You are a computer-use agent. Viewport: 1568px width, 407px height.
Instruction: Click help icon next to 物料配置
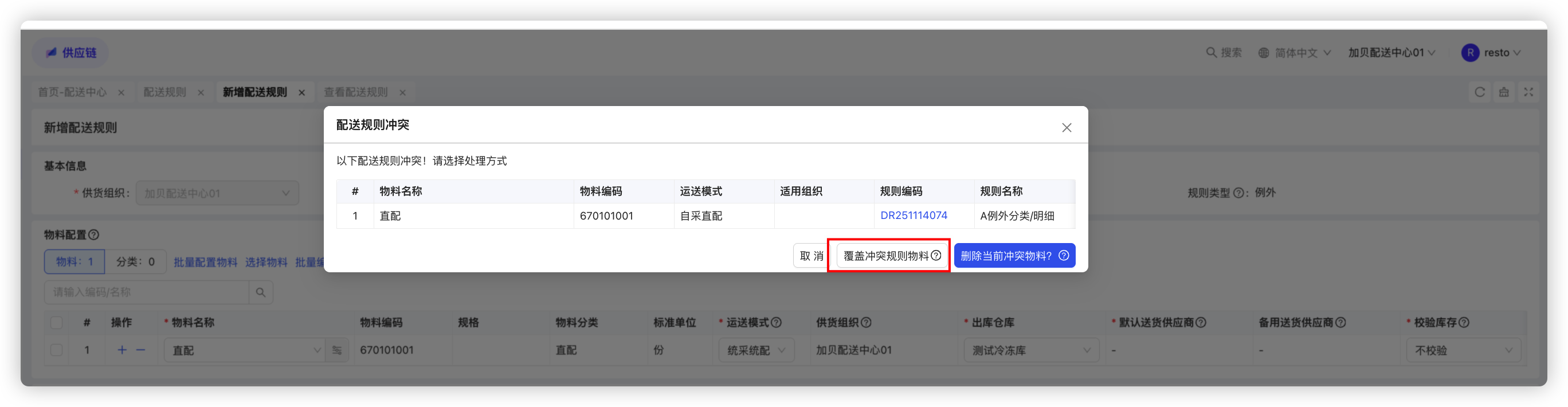click(x=94, y=234)
